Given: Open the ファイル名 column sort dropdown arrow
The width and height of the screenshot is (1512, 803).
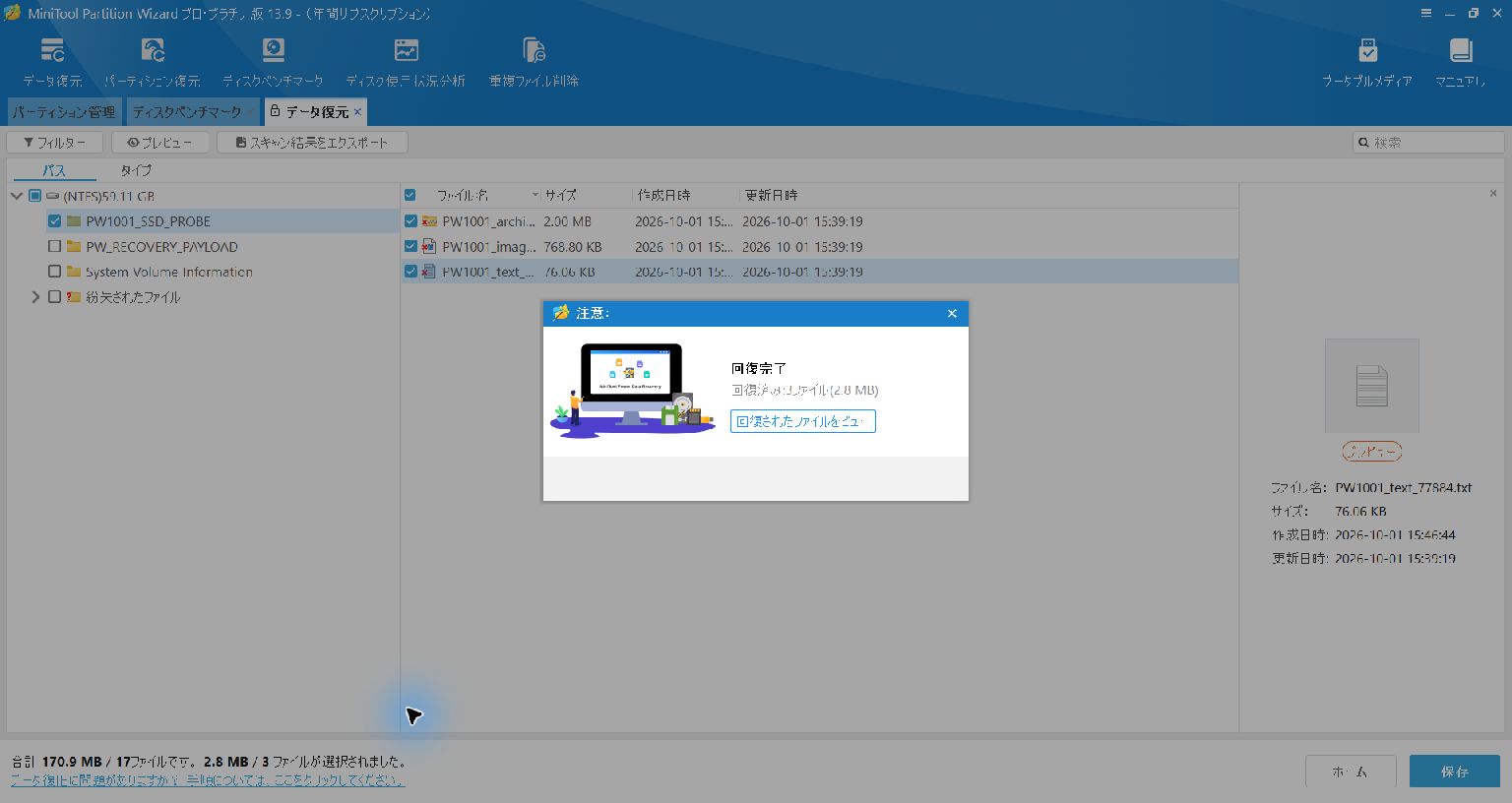Looking at the screenshot, I should point(535,195).
